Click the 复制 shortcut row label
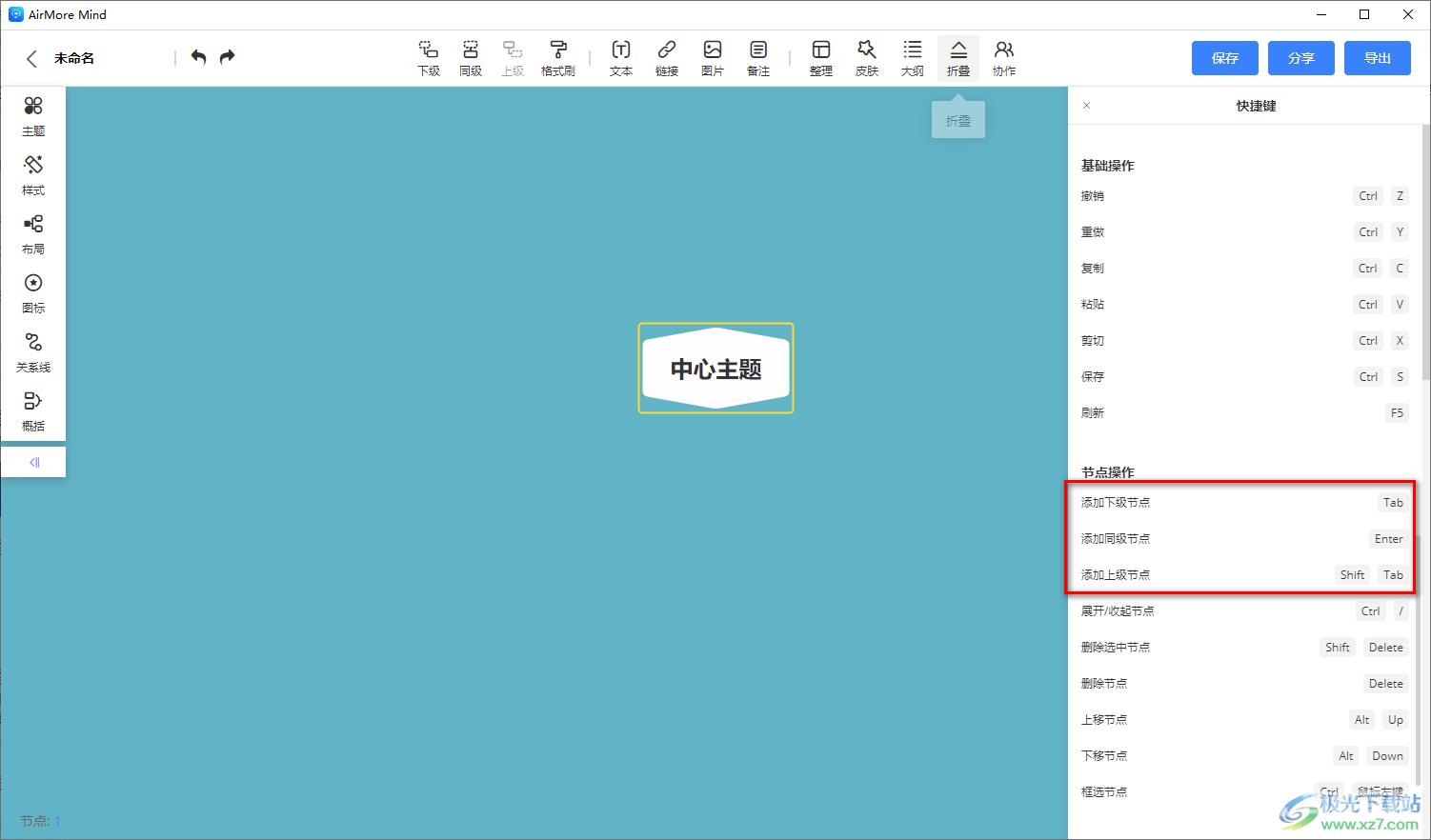The height and width of the screenshot is (840, 1431). 1093,269
